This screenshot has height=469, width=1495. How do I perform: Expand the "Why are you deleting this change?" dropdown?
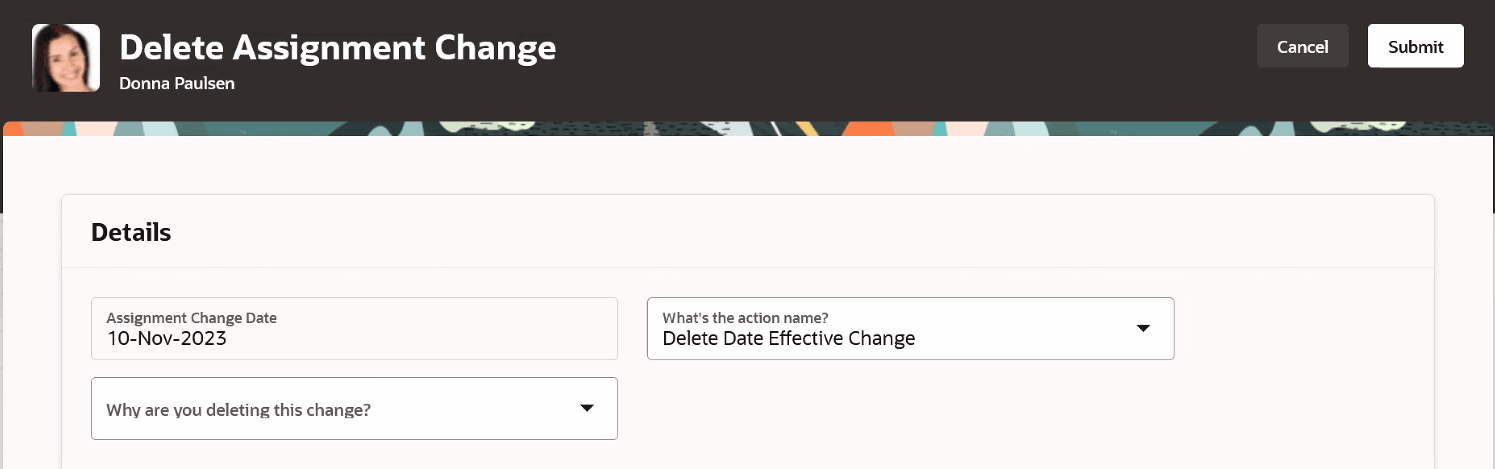coord(354,408)
